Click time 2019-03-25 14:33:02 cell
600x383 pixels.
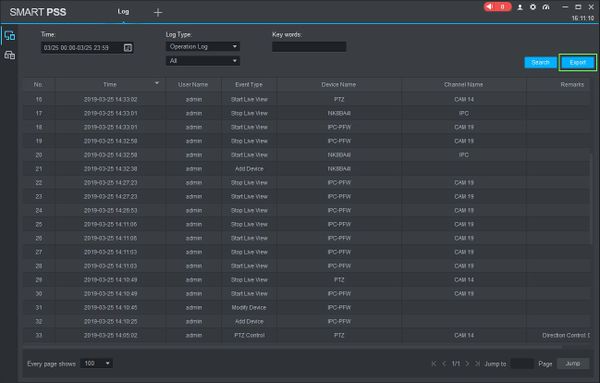click(x=111, y=99)
